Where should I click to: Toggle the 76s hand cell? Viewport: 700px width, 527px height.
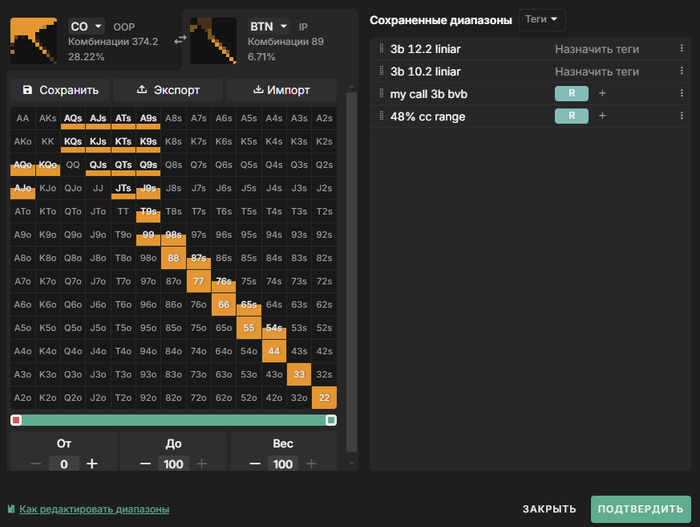(224, 281)
